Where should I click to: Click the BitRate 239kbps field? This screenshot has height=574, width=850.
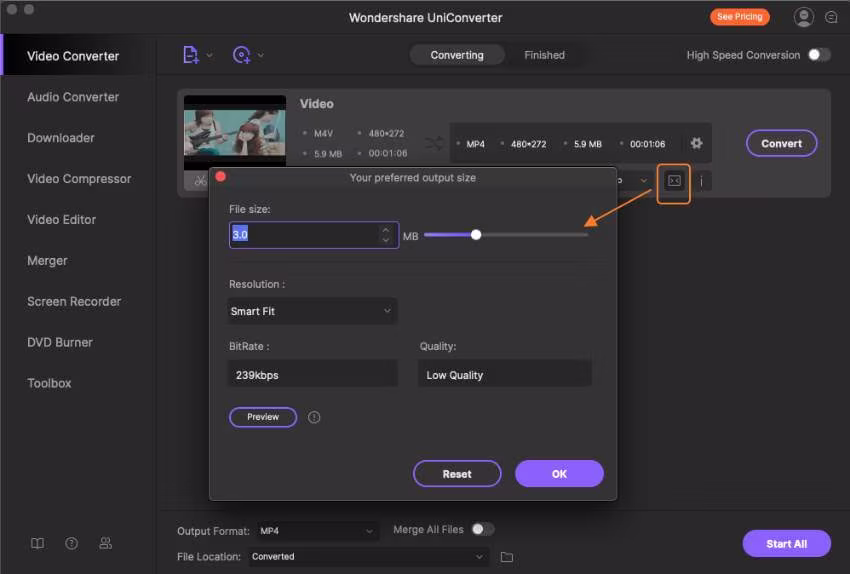pos(312,375)
